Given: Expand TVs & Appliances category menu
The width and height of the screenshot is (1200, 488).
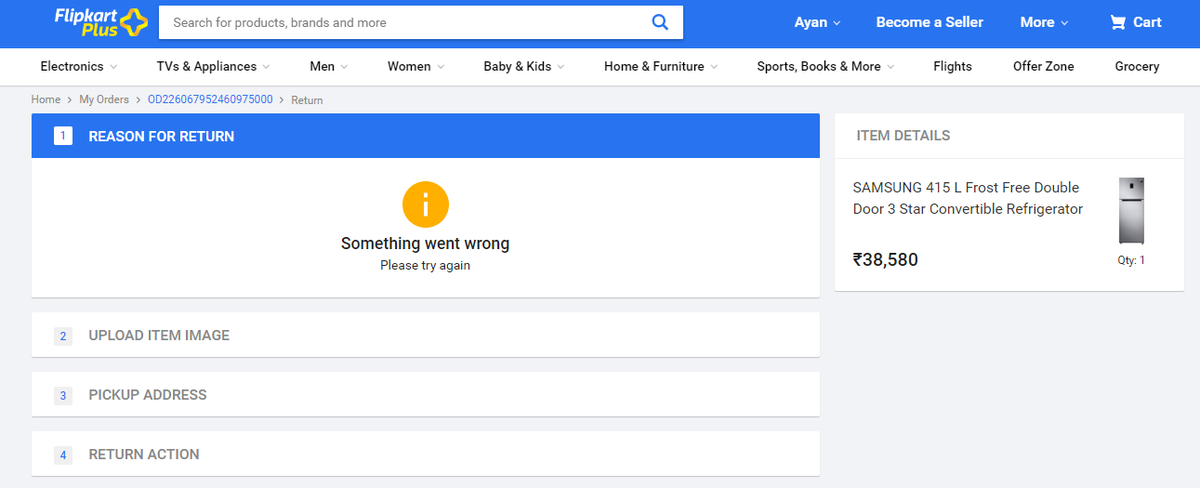Looking at the screenshot, I should click(213, 66).
